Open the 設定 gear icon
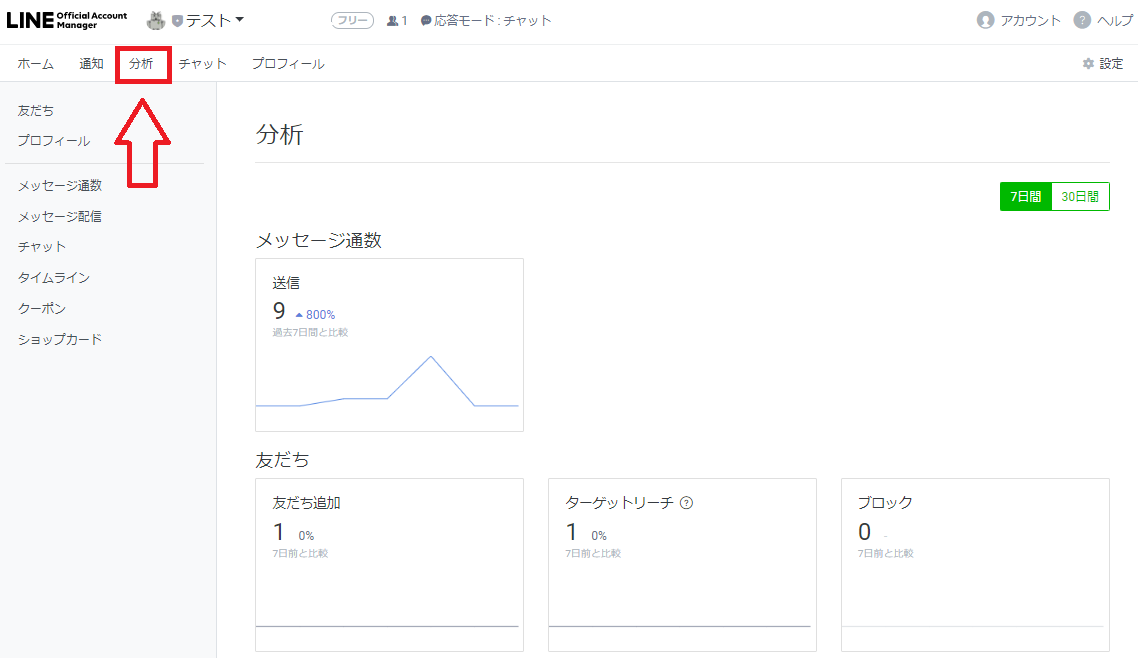The height and width of the screenshot is (658, 1138). point(1088,64)
